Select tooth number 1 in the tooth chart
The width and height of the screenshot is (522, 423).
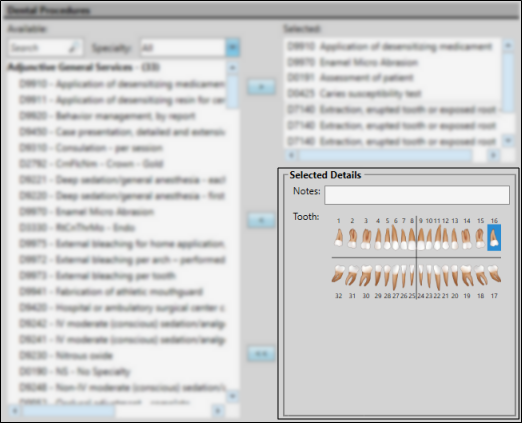point(339,238)
